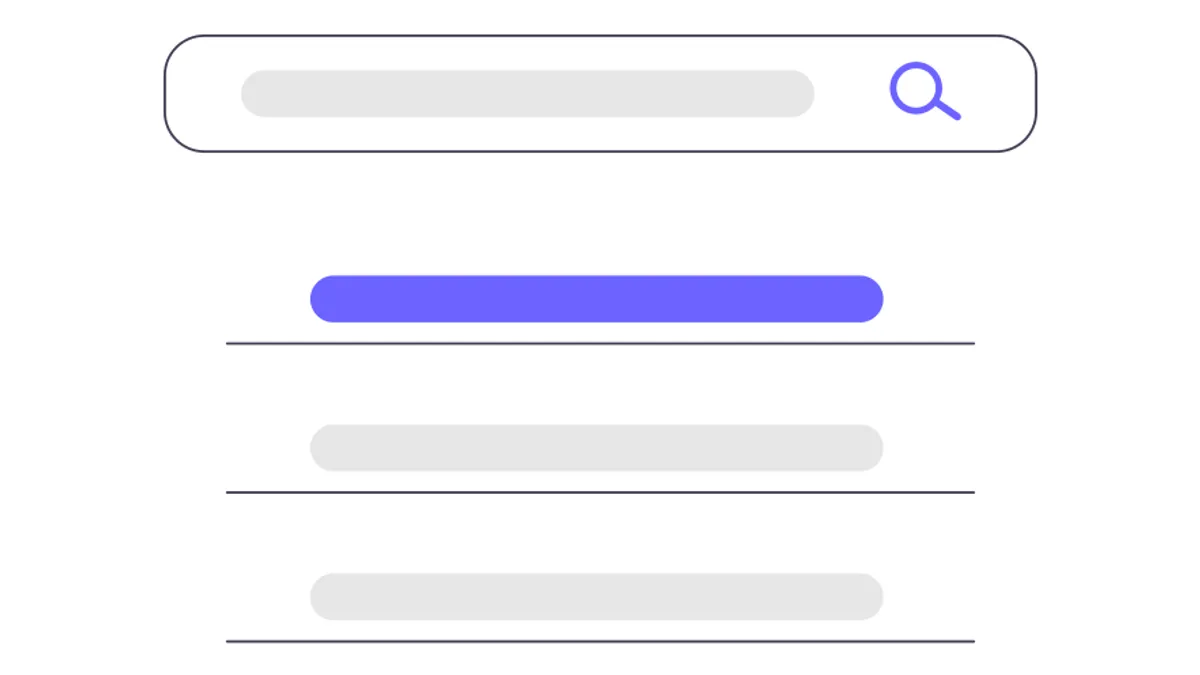Open the middle gray search result
This screenshot has height=675, width=1200.
597,448
